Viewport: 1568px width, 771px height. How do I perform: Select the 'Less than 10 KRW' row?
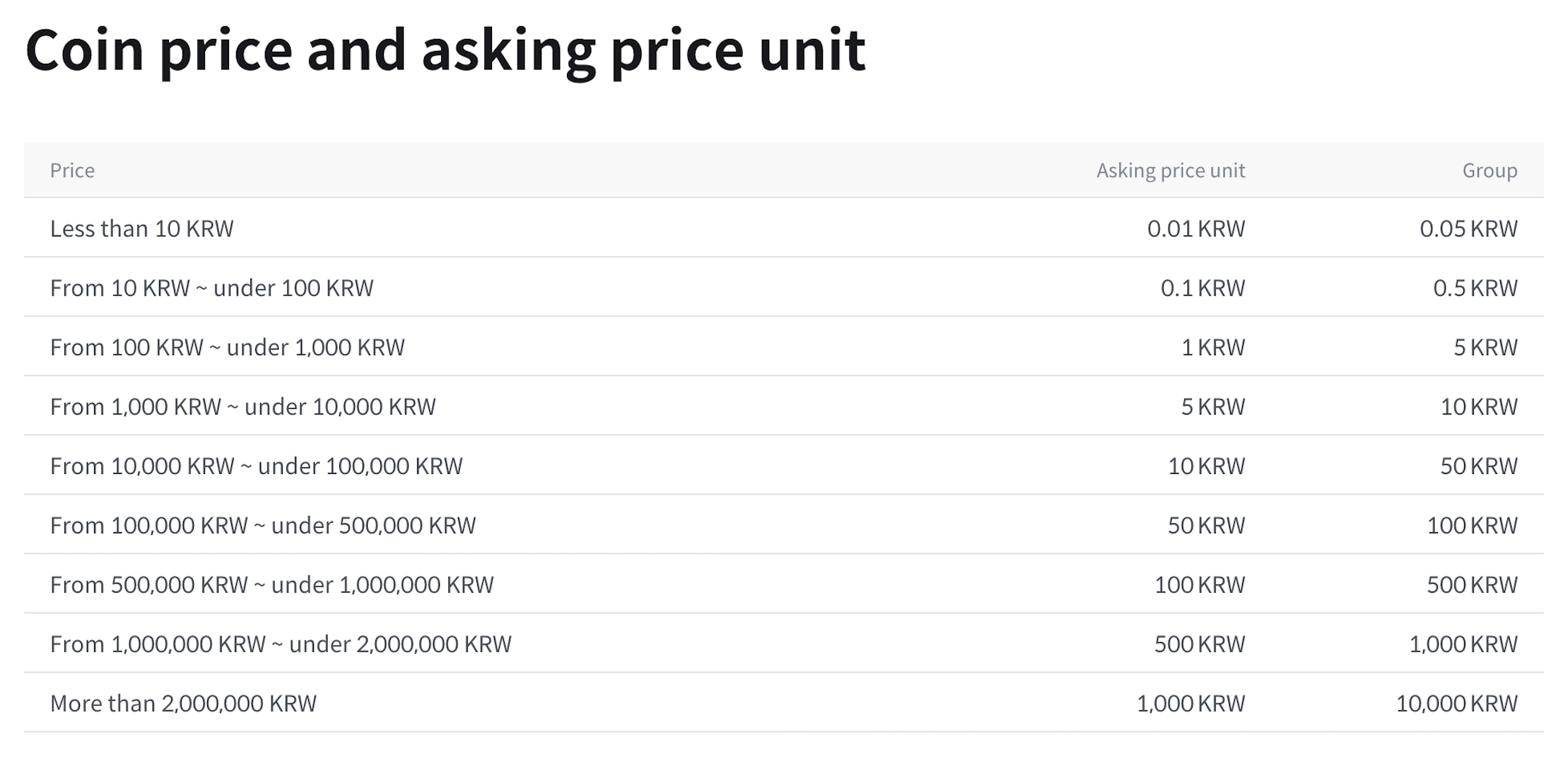[141, 228]
